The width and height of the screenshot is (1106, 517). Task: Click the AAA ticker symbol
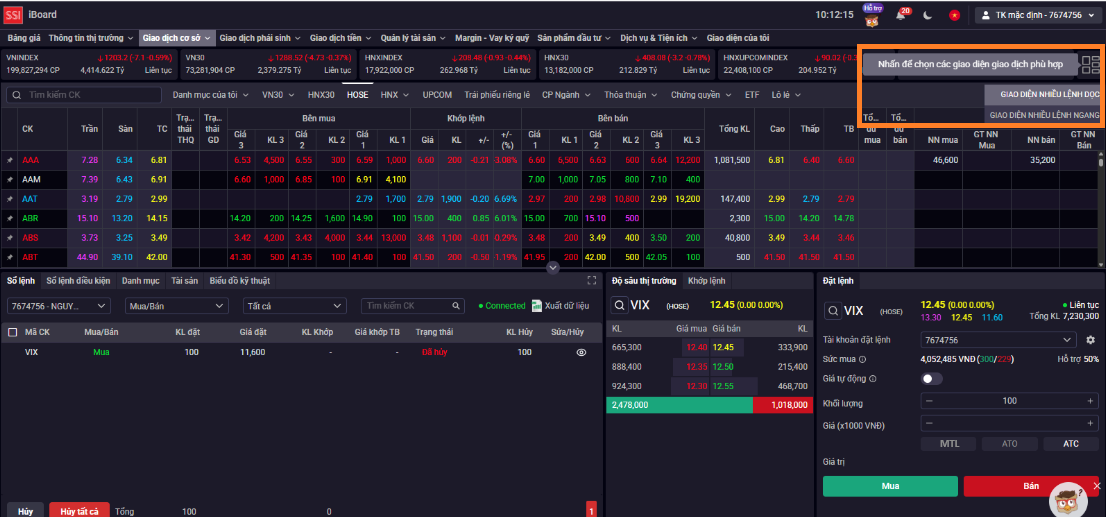(x=30, y=161)
